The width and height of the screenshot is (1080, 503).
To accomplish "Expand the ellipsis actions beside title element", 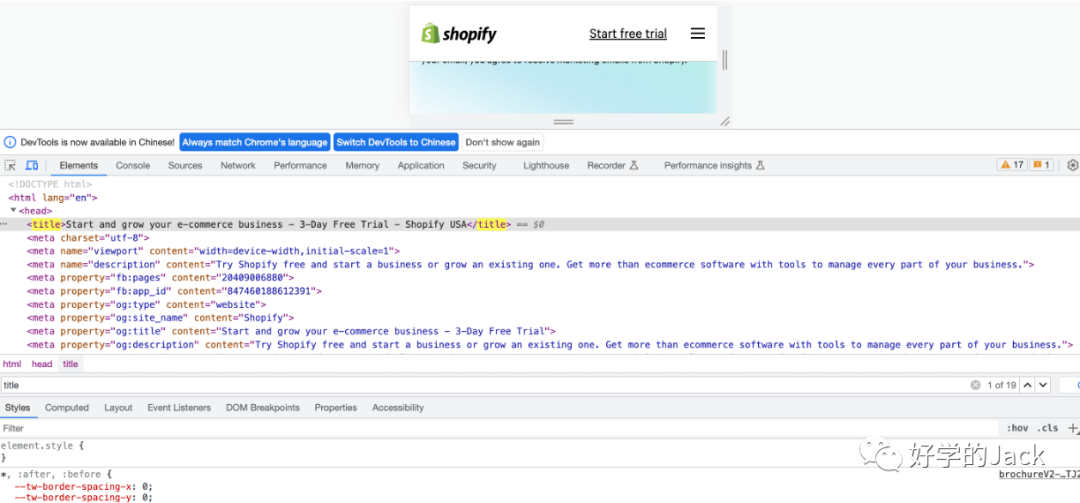I will pos(5,225).
